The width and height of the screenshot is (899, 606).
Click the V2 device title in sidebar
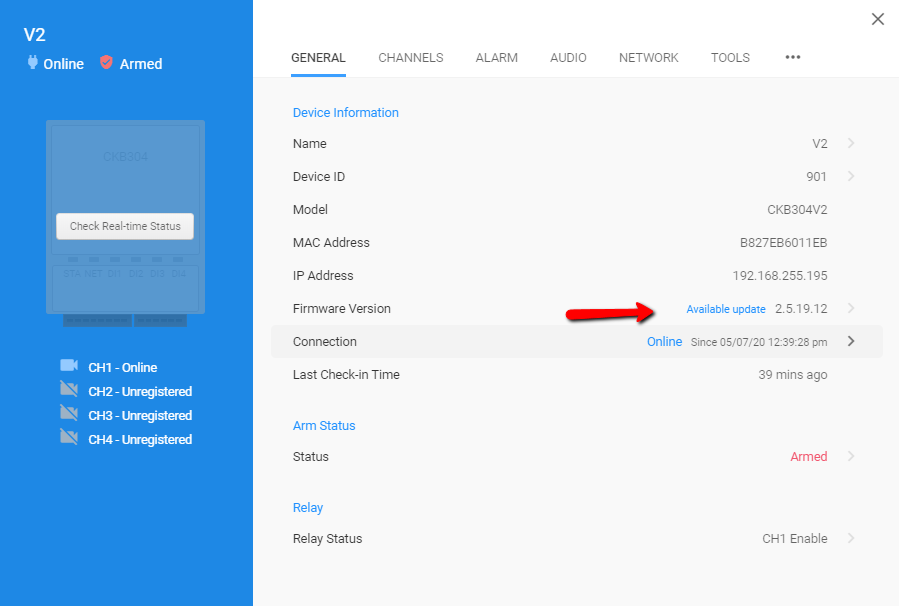34,35
